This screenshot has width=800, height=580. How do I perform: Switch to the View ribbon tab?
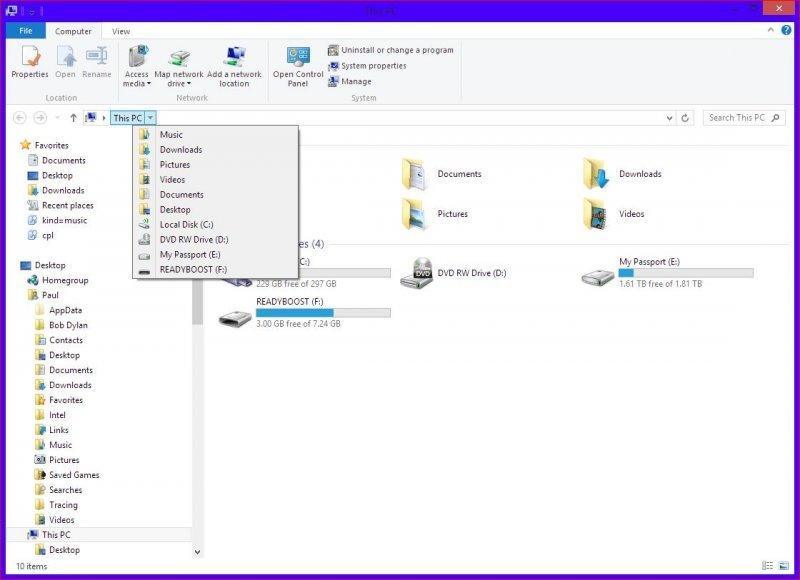click(x=121, y=32)
